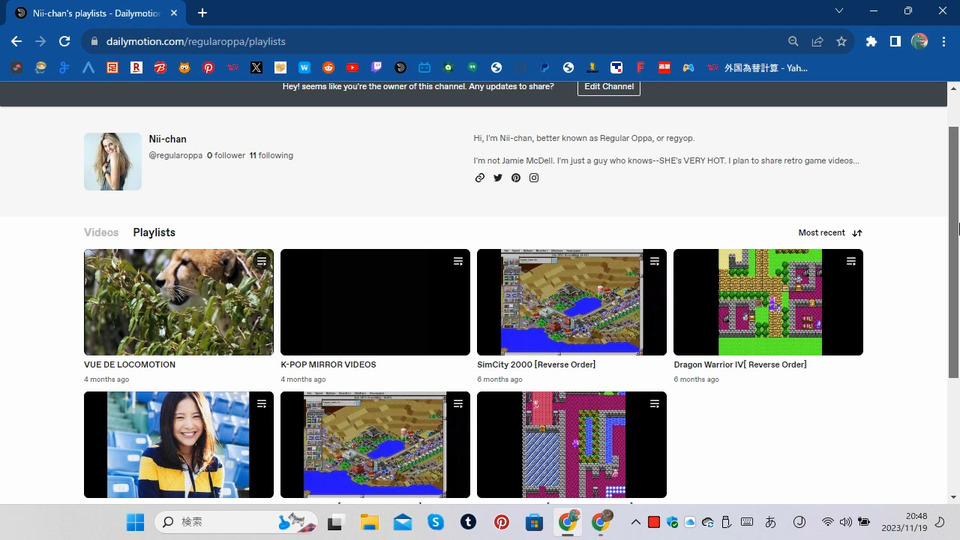This screenshot has height=540, width=960.
Task: Click playlist icon on K-POP MIRROR VIDEOS thumbnail
Action: point(458,261)
